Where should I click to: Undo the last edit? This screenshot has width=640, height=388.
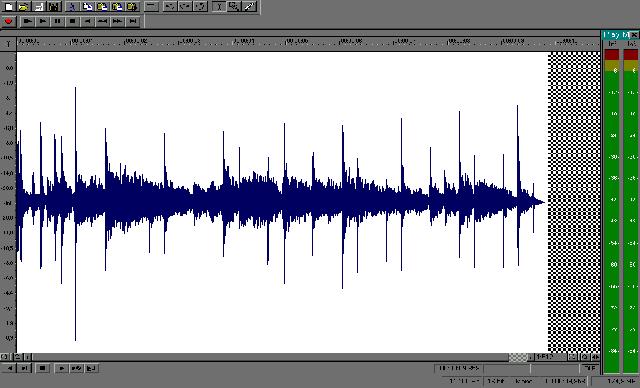pos(170,7)
